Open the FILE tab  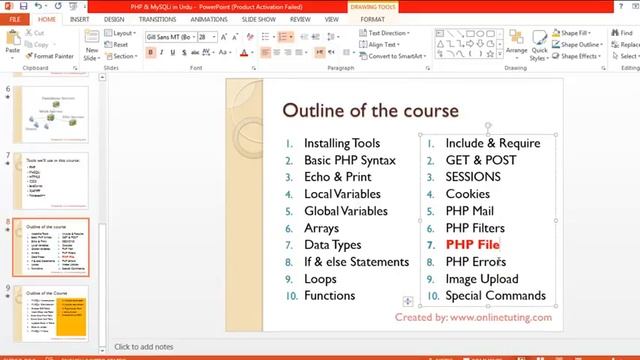(15, 19)
